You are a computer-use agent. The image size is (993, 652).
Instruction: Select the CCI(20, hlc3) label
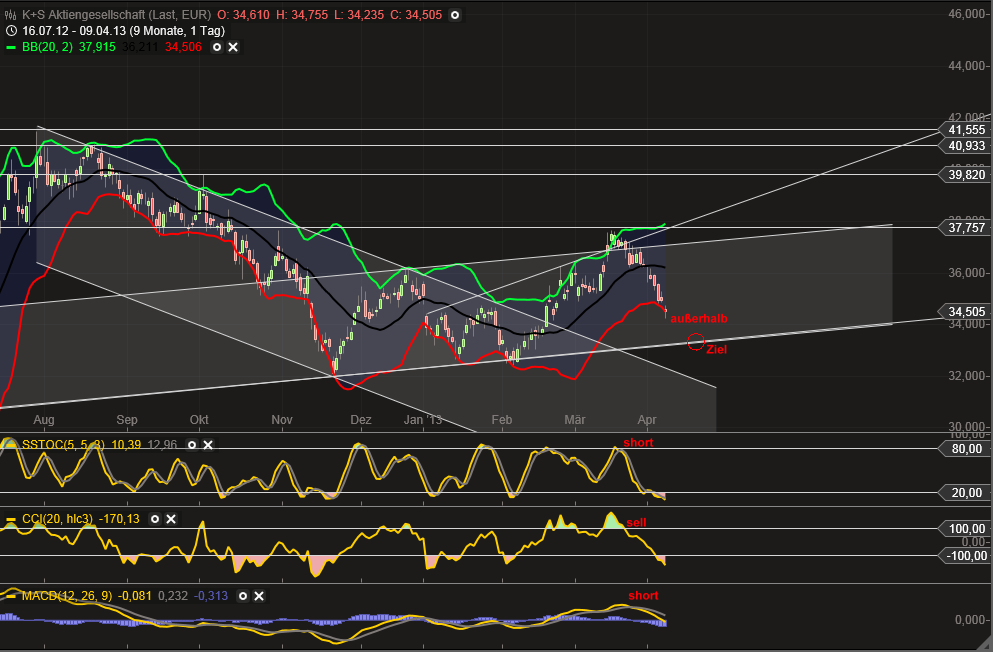coord(58,519)
